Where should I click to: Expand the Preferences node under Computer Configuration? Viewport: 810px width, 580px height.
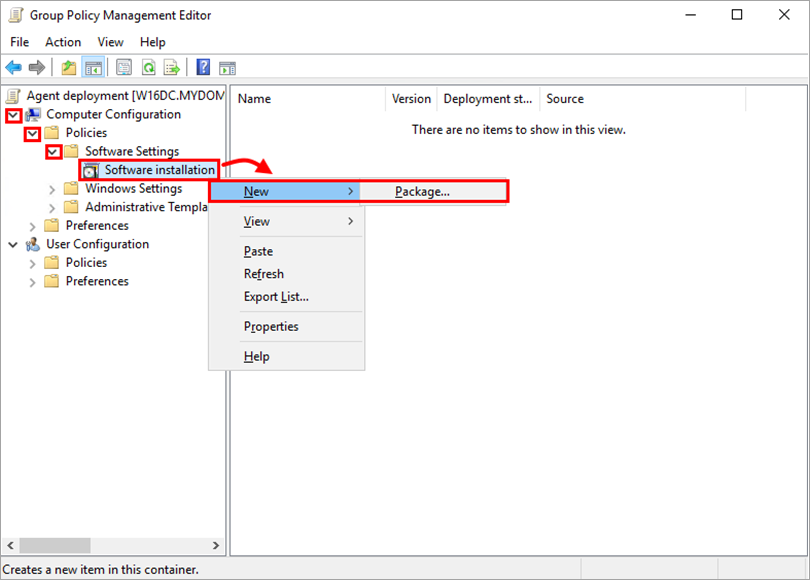point(31,225)
